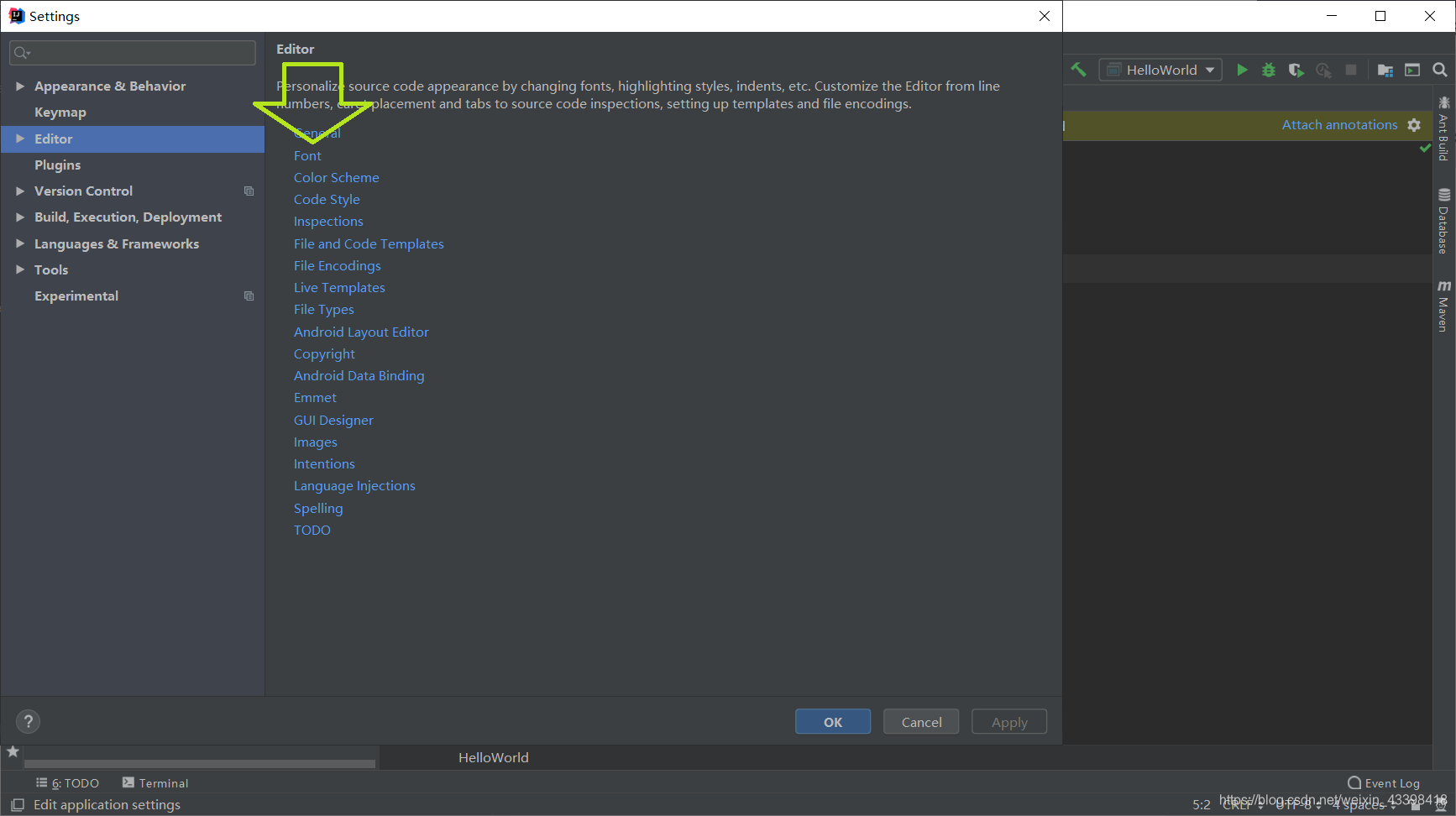1456x816 pixels.
Task: Confirm settings with OK button
Action: pyautogui.click(x=832, y=722)
